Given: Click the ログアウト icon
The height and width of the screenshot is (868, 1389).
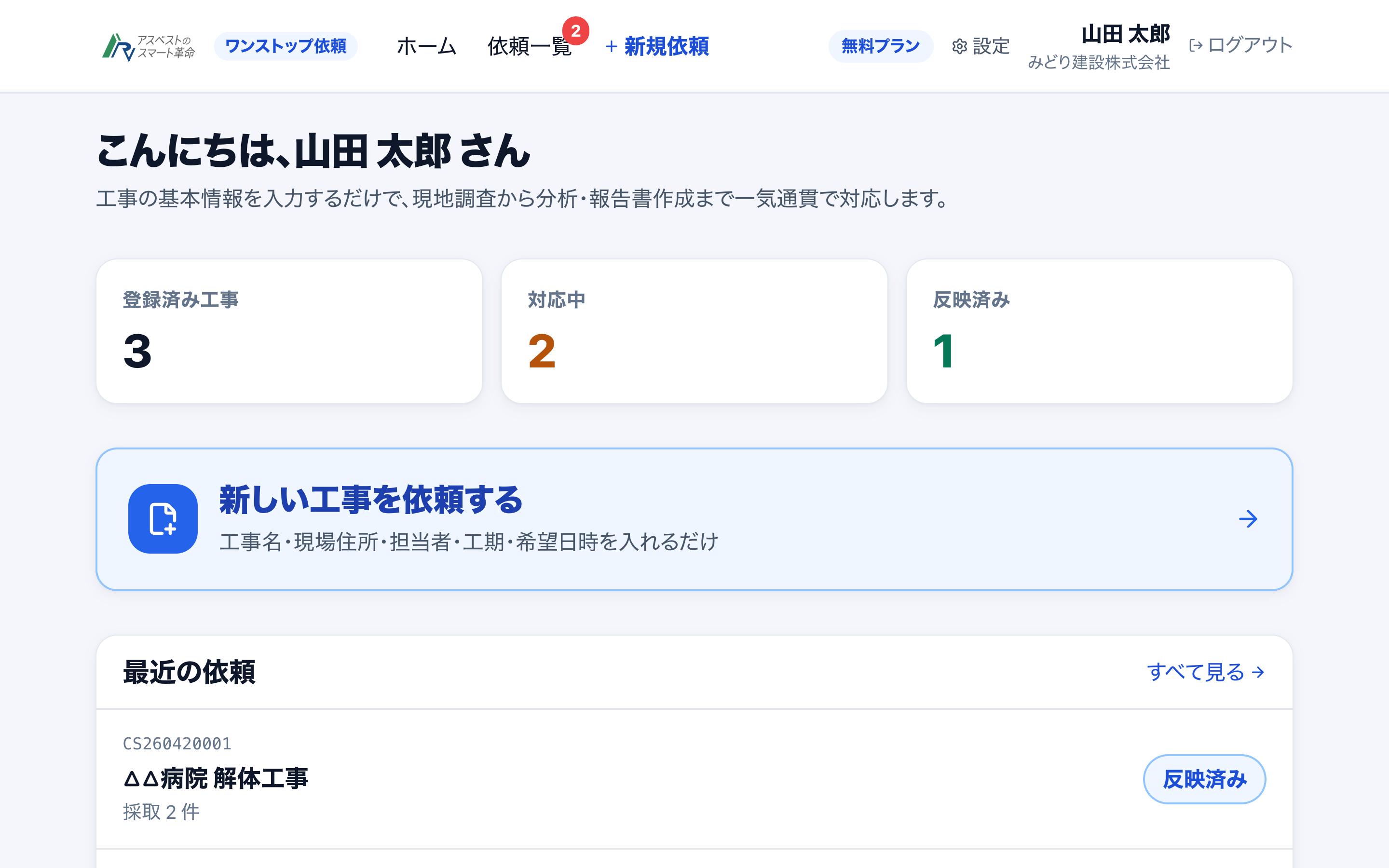Looking at the screenshot, I should (1196, 45).
